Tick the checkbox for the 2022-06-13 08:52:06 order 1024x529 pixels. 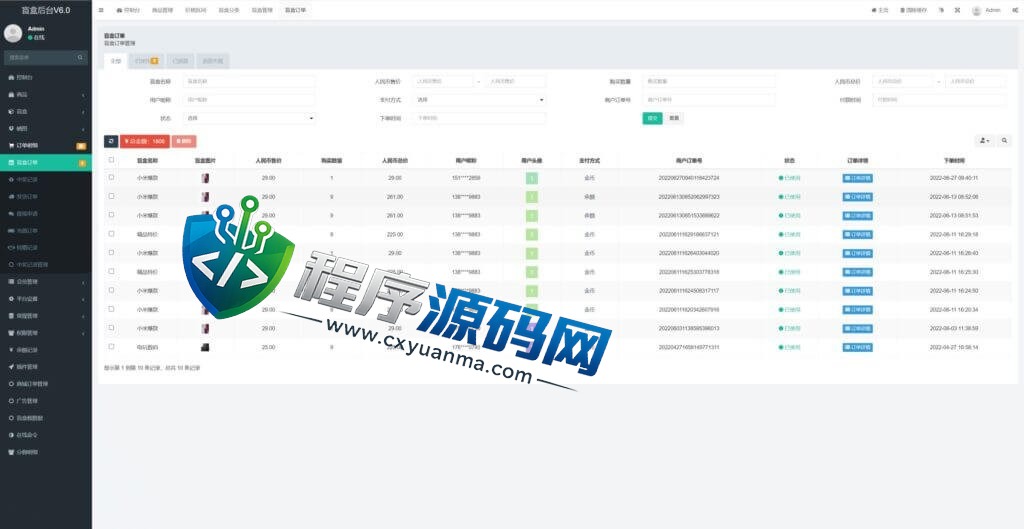coord(111,196)
